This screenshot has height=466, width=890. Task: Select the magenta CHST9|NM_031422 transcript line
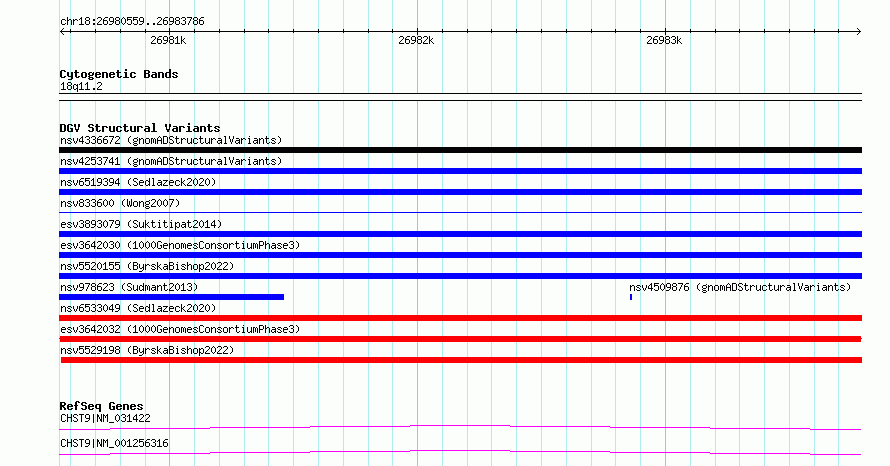click(x=460, y=427)
